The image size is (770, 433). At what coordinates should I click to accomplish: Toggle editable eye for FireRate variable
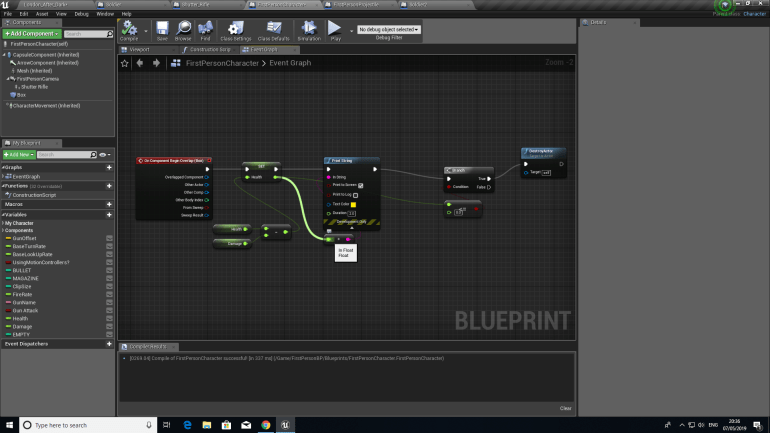(x=110, y=295)
